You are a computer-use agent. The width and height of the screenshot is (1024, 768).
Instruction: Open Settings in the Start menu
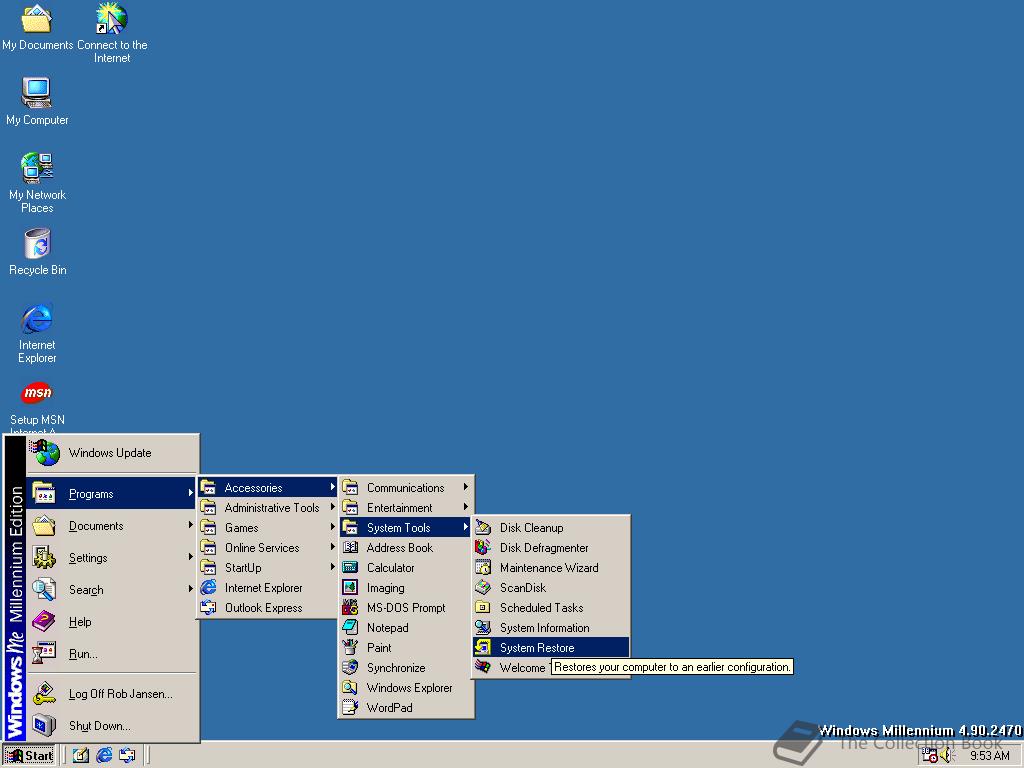pyautogui.click(x=112, y=558)
